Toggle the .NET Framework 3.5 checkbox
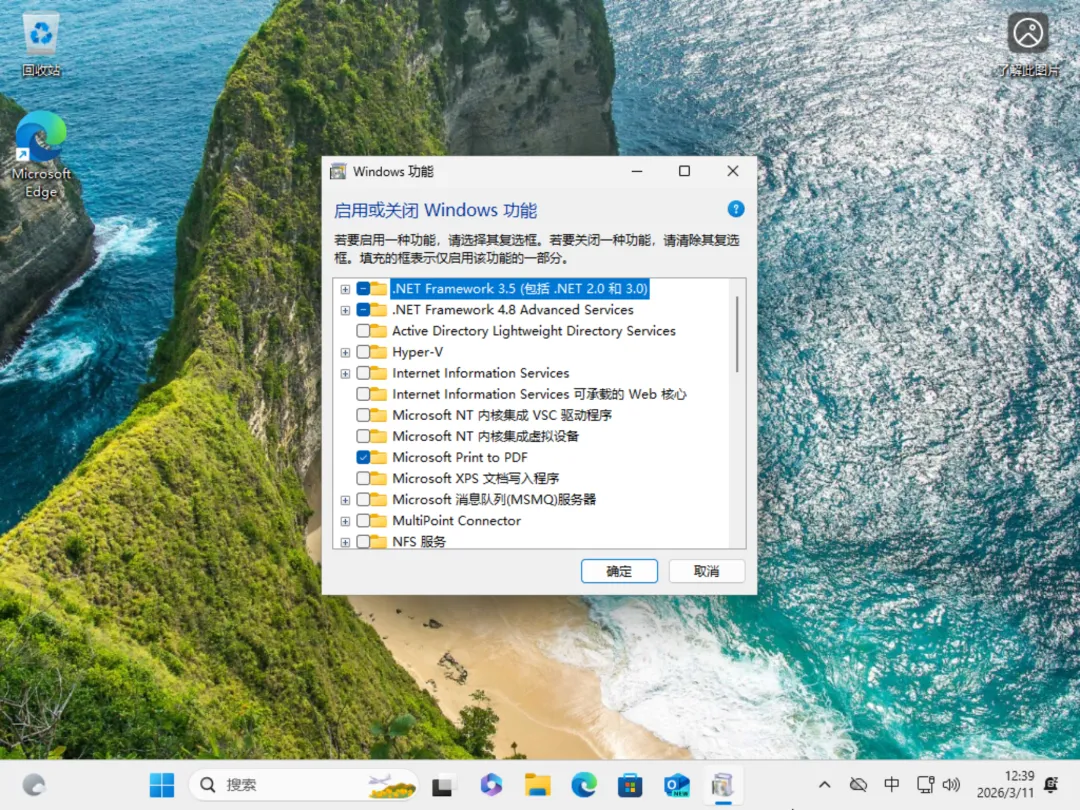 click(363, 289)
